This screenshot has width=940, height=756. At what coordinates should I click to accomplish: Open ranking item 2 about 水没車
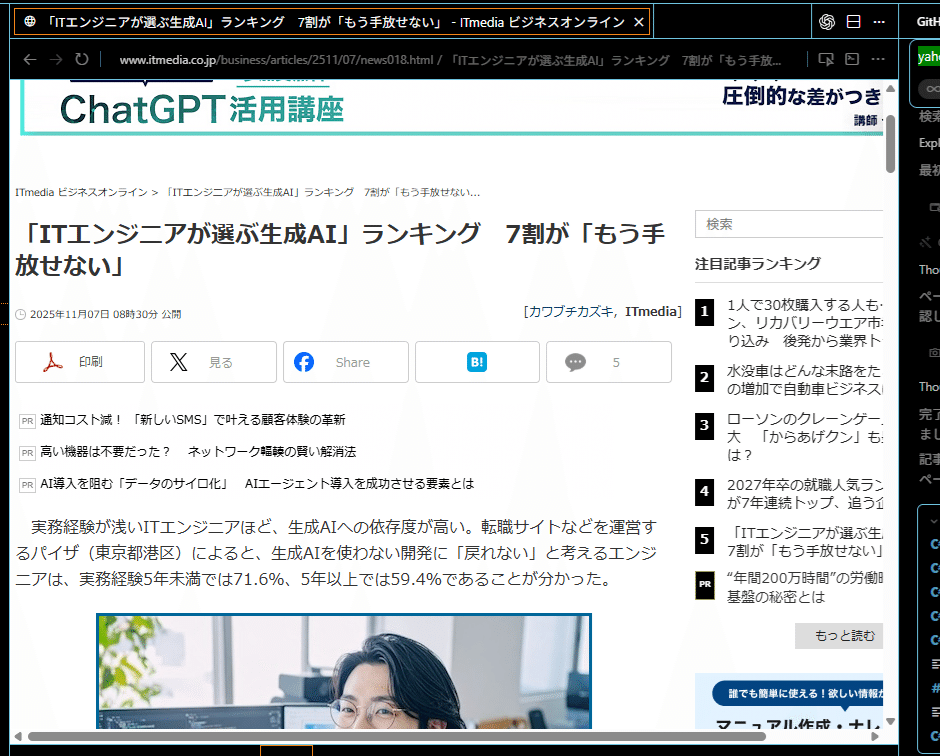pyautogui.click(x=805, y=379)
